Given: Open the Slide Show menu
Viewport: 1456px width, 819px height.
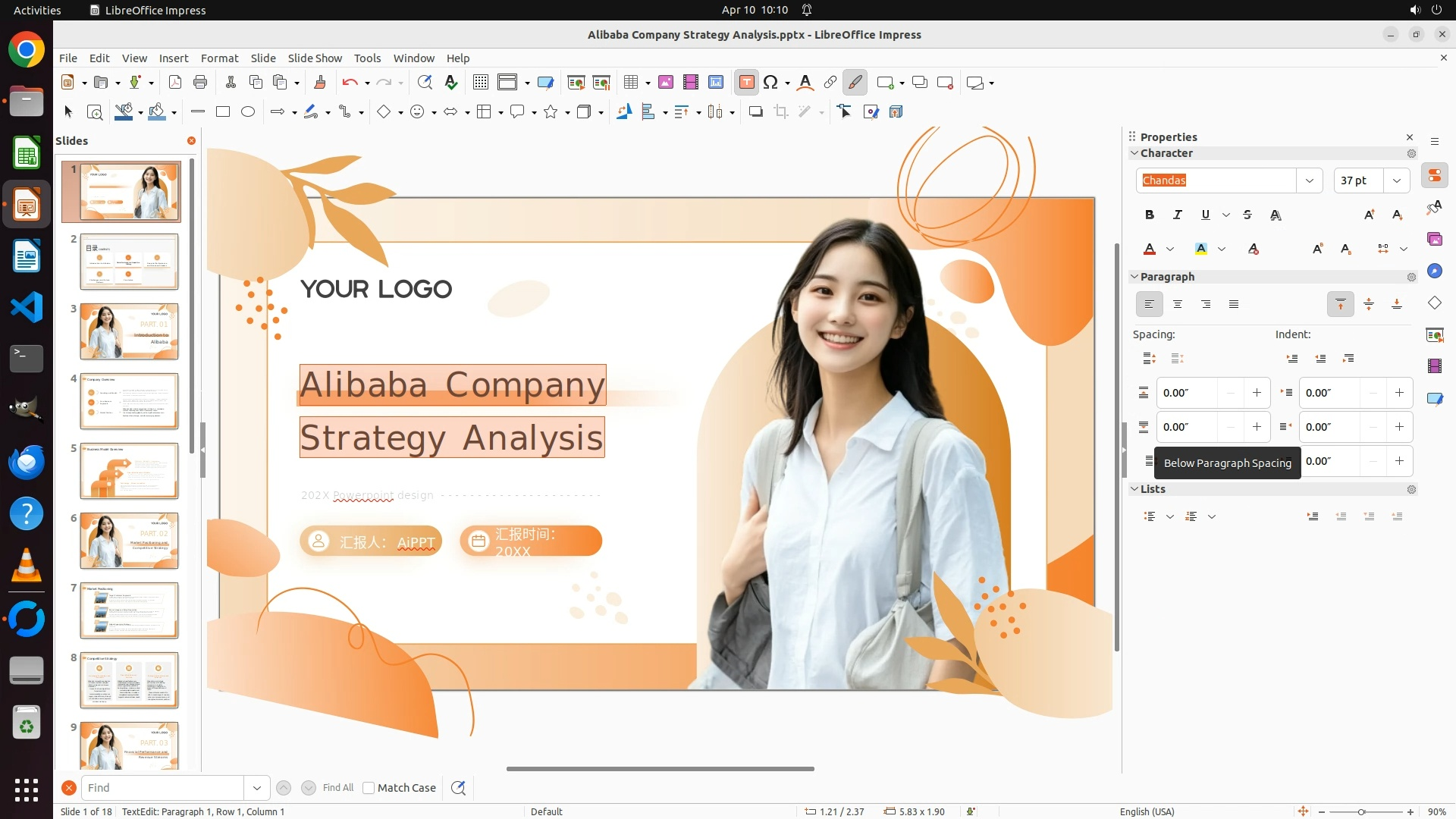Looking at the screenshot, I should 315,58.
